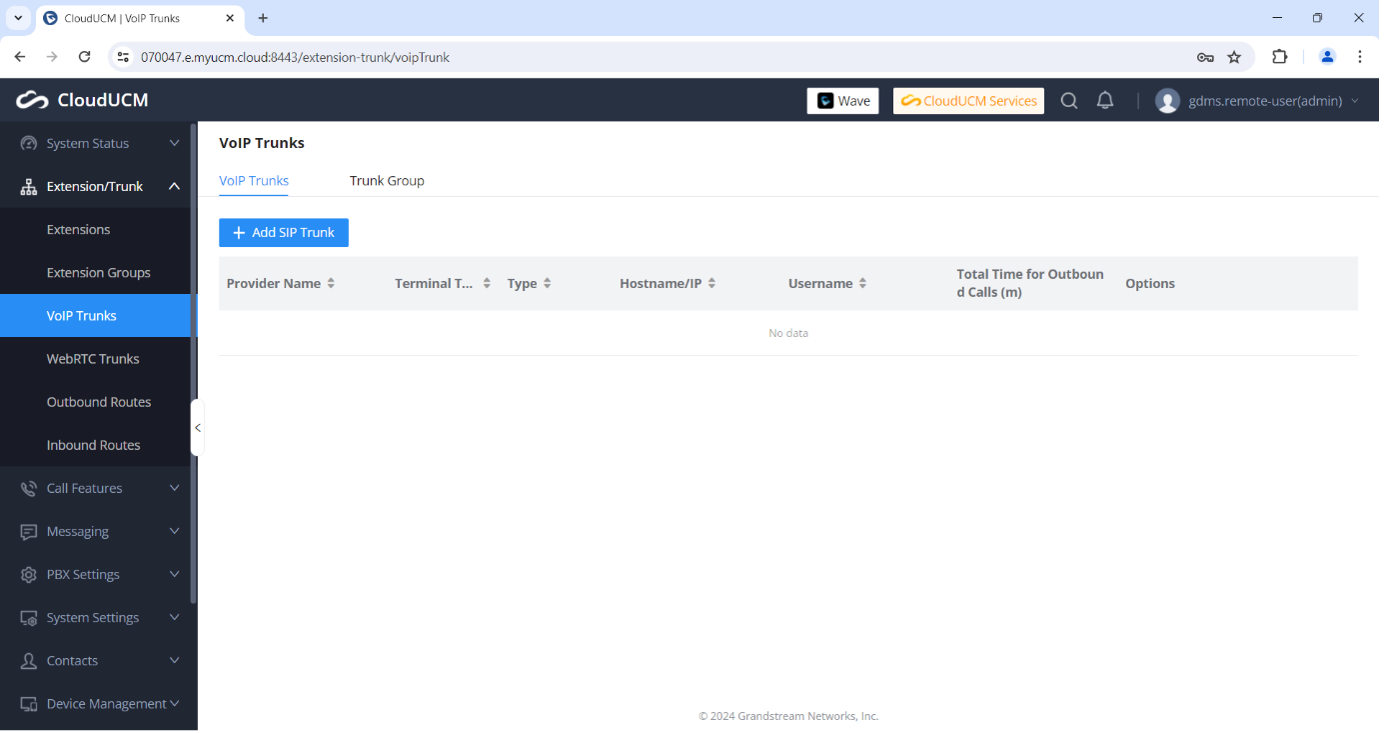Click the search magnifier icon in header

[1069, 101]
